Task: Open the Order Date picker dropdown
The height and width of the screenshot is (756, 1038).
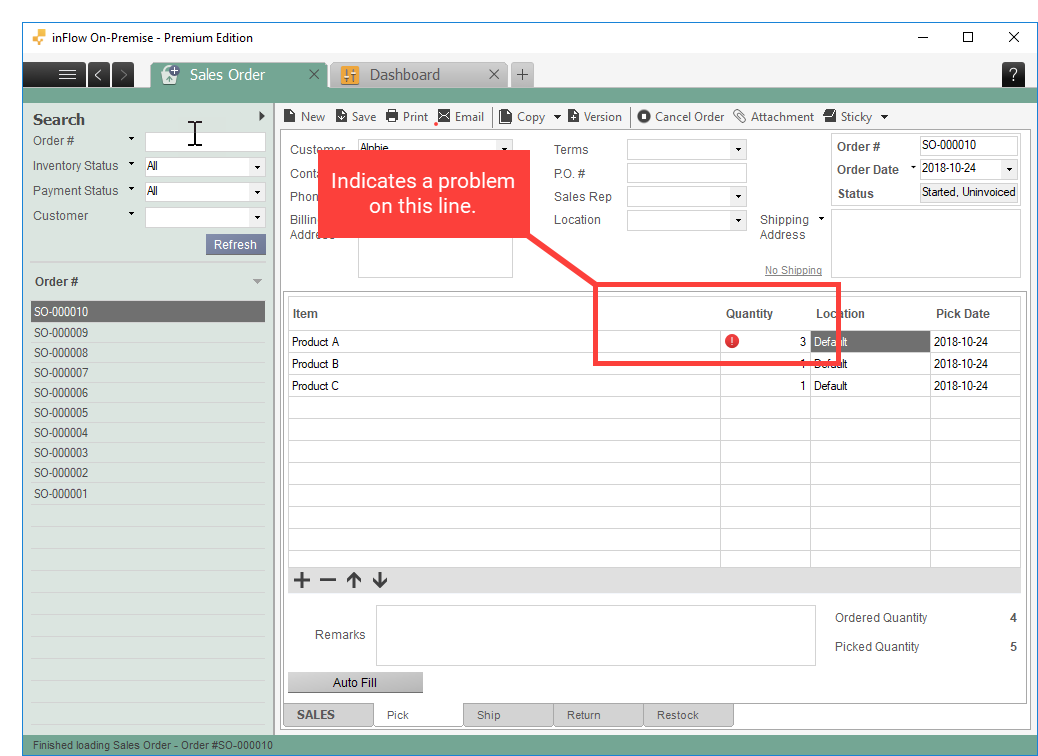Action: point(1009,169)
